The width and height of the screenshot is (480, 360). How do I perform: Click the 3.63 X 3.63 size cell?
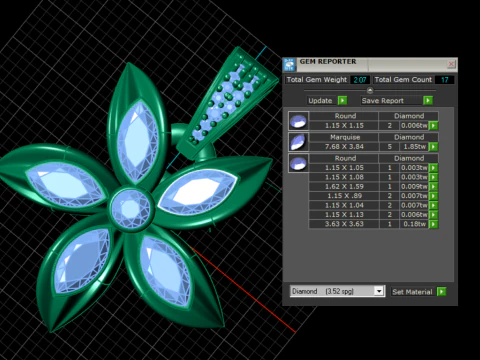click(x=344, y=224)
